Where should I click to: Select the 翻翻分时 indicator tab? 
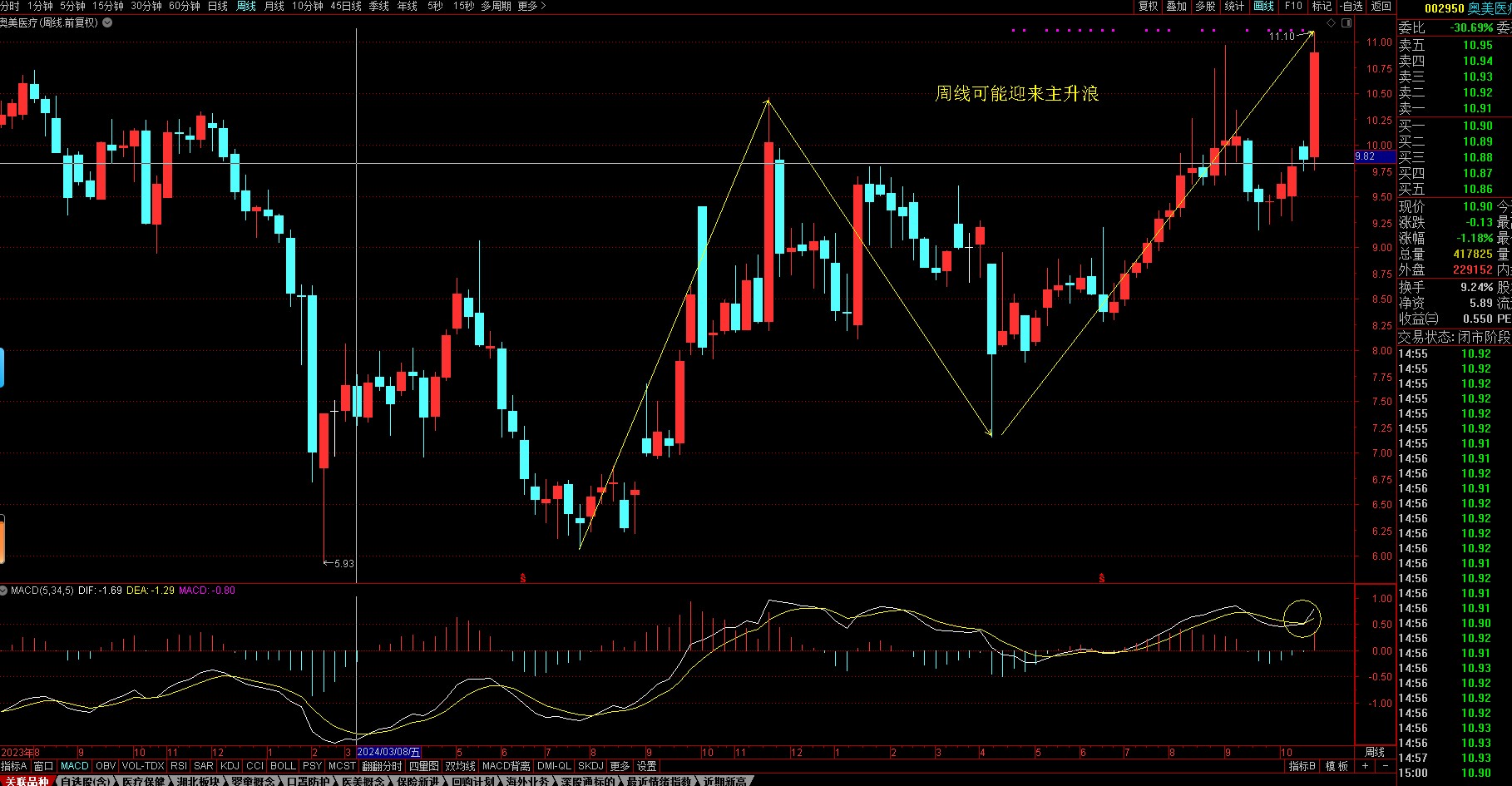click(382, 766)
